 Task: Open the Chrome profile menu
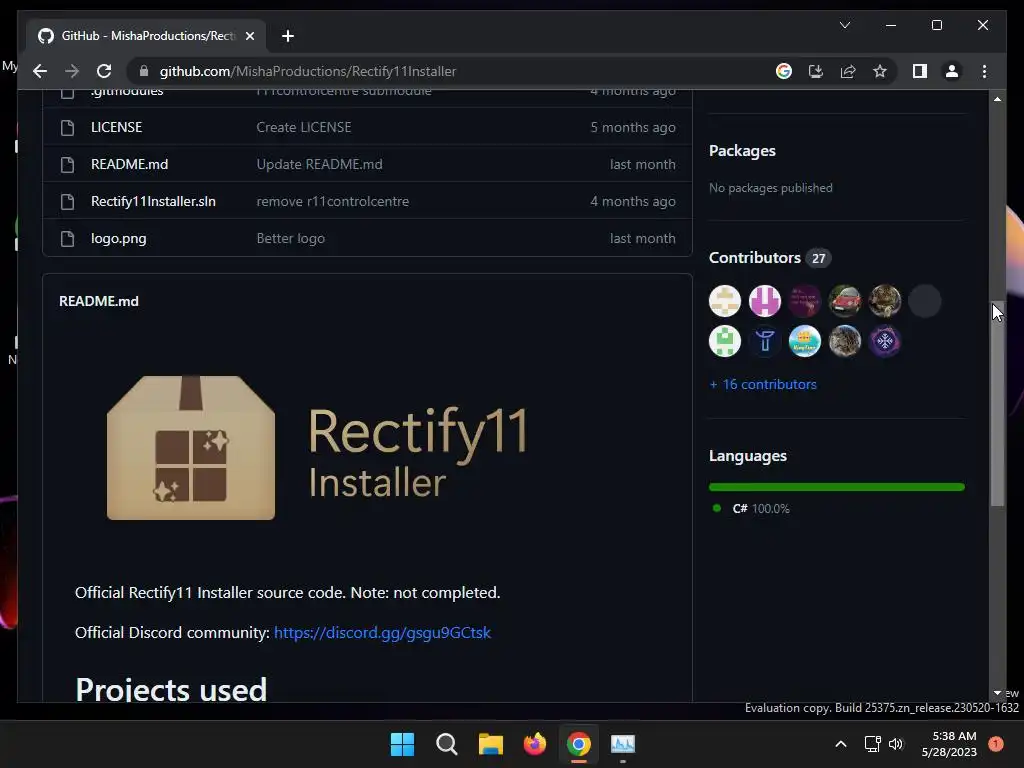click(952, 71)
